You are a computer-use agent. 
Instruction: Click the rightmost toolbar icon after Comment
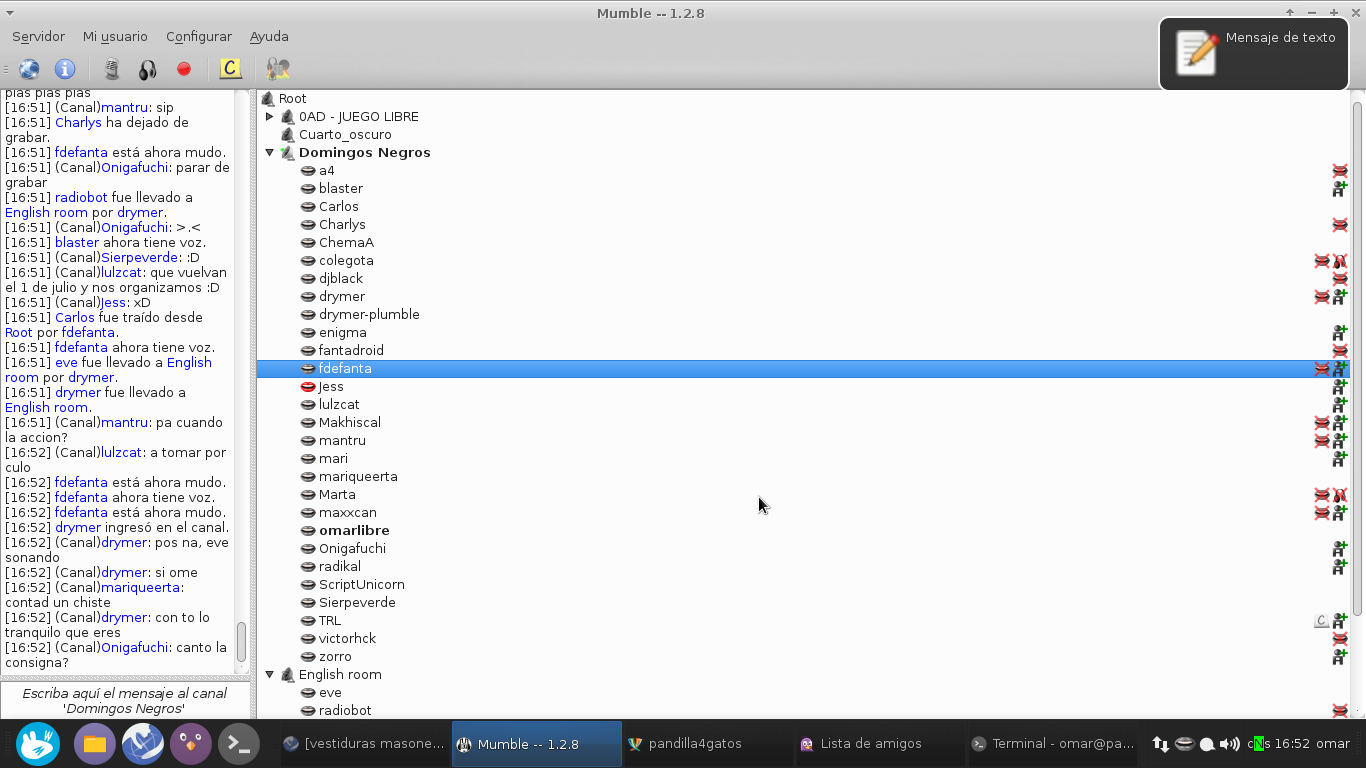(278, 69)
